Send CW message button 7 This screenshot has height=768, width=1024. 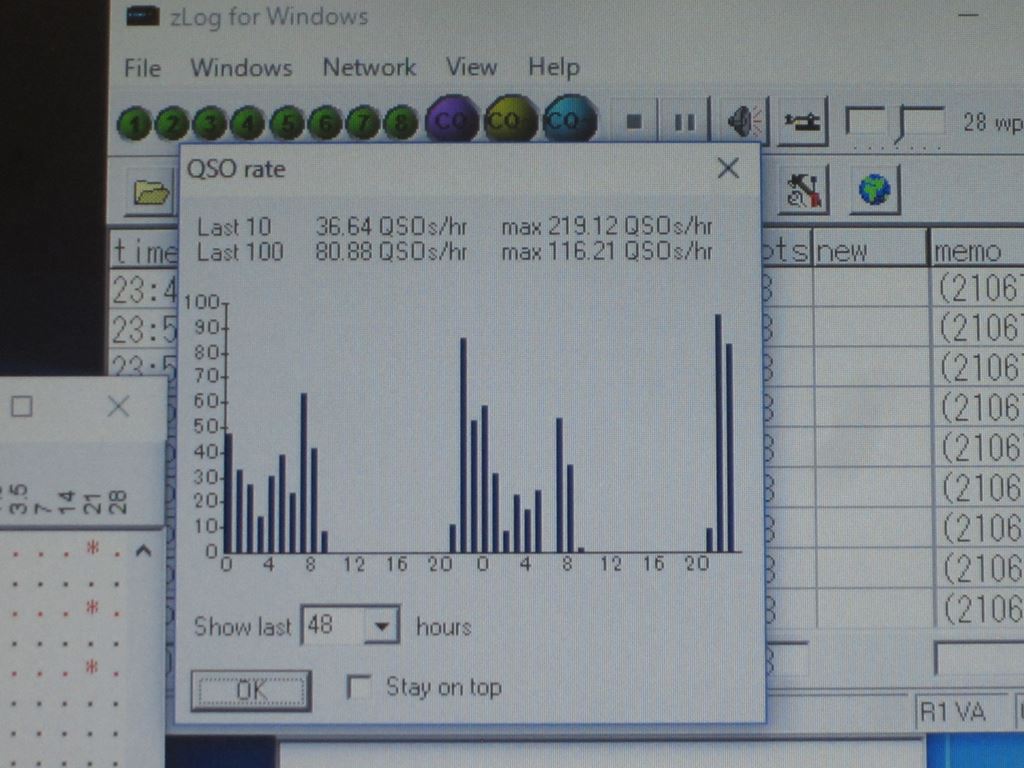[363, 123]
